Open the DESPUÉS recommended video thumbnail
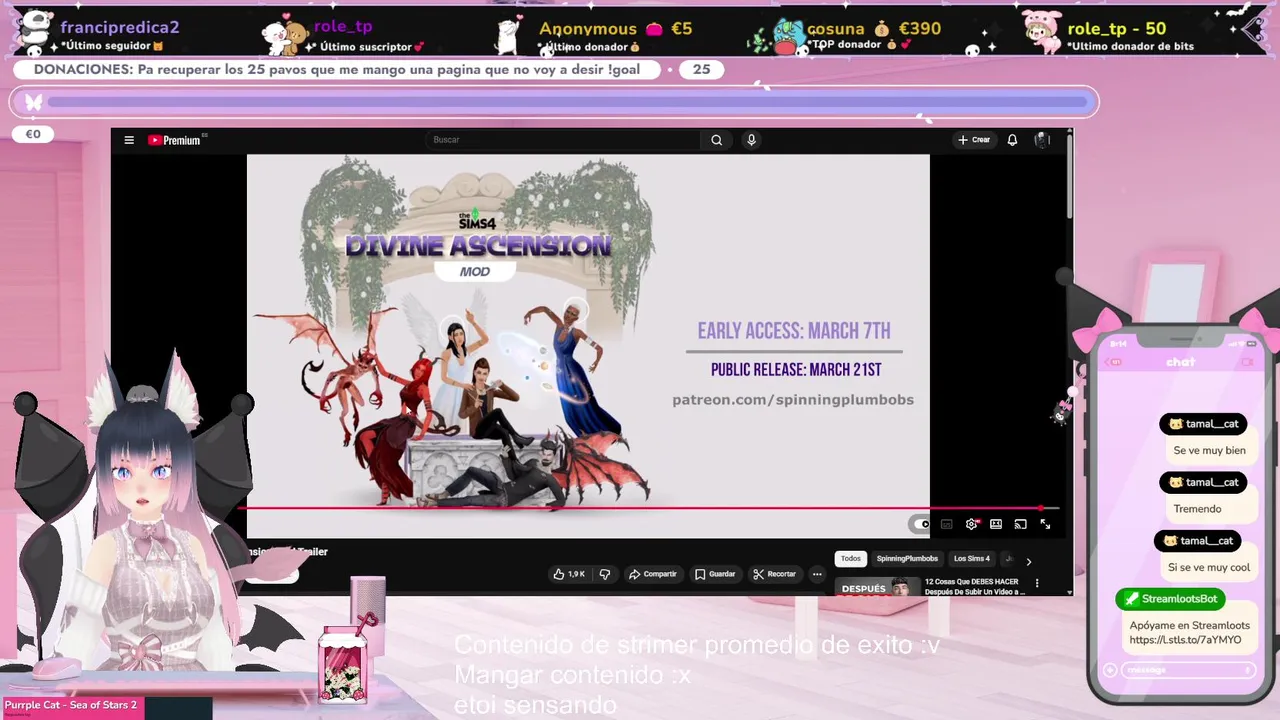 coord(878,587)
